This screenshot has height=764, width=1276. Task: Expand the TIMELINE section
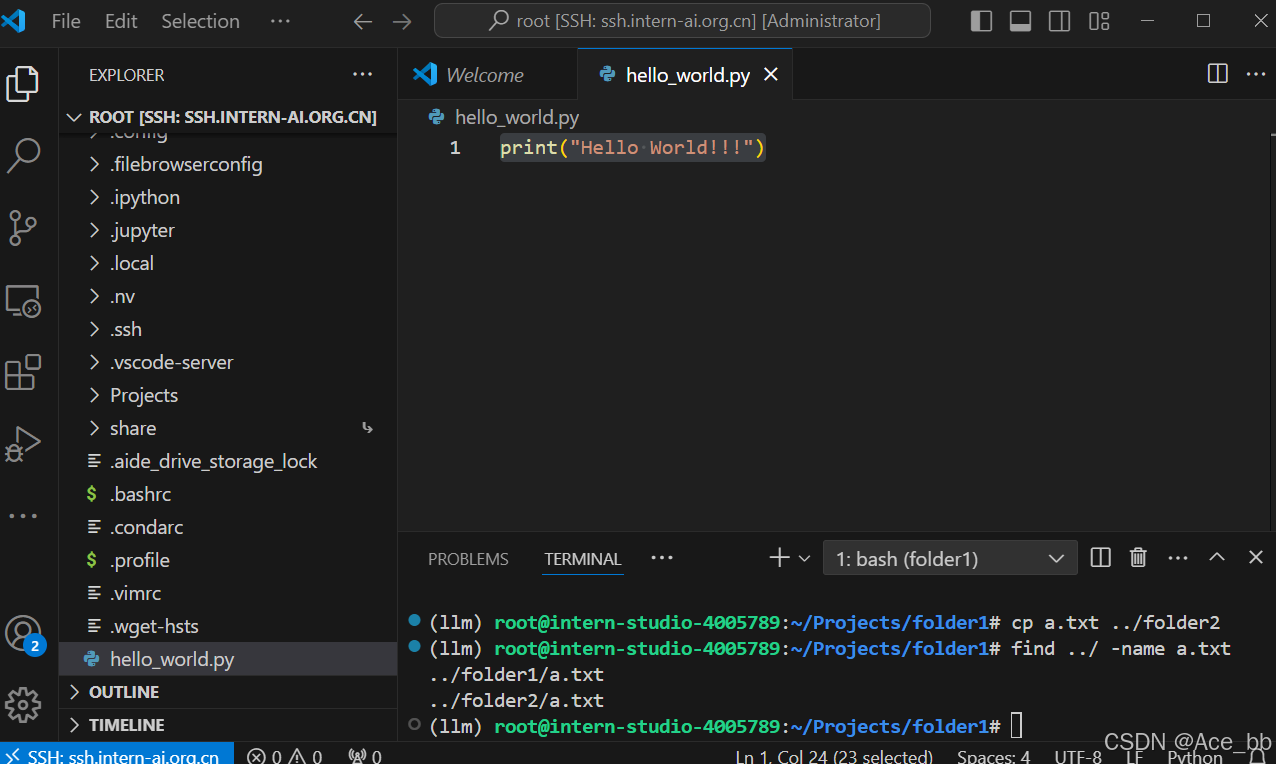coord(228,725)
